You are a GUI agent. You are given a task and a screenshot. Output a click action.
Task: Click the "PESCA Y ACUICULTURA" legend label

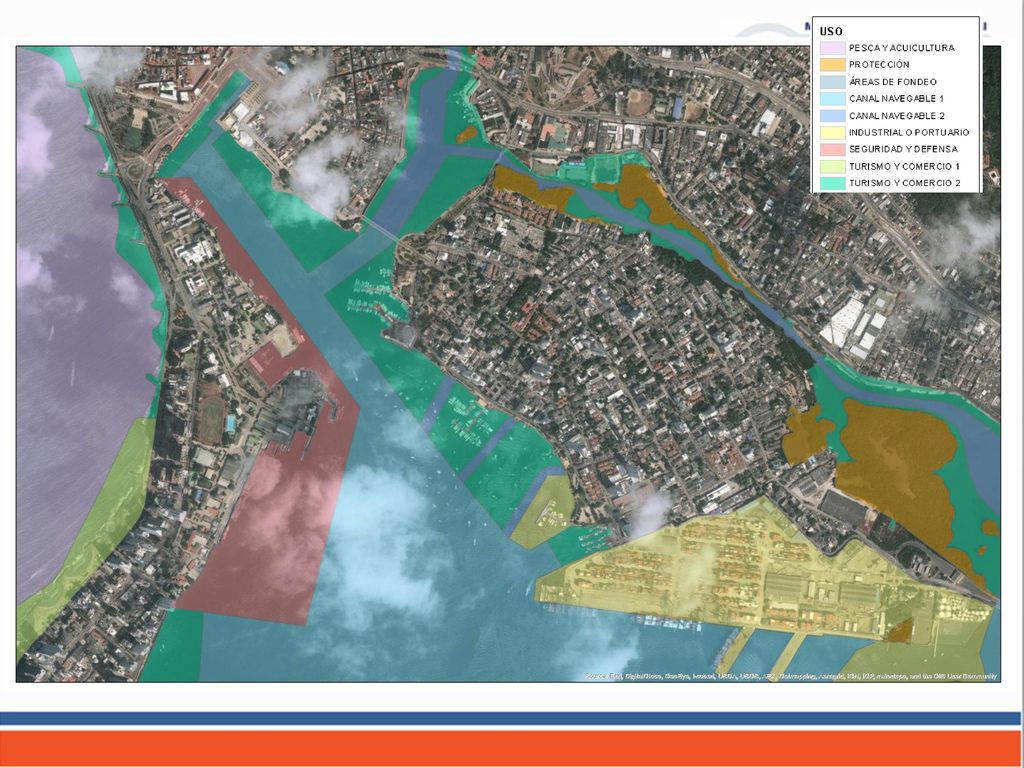click(901, 48)
